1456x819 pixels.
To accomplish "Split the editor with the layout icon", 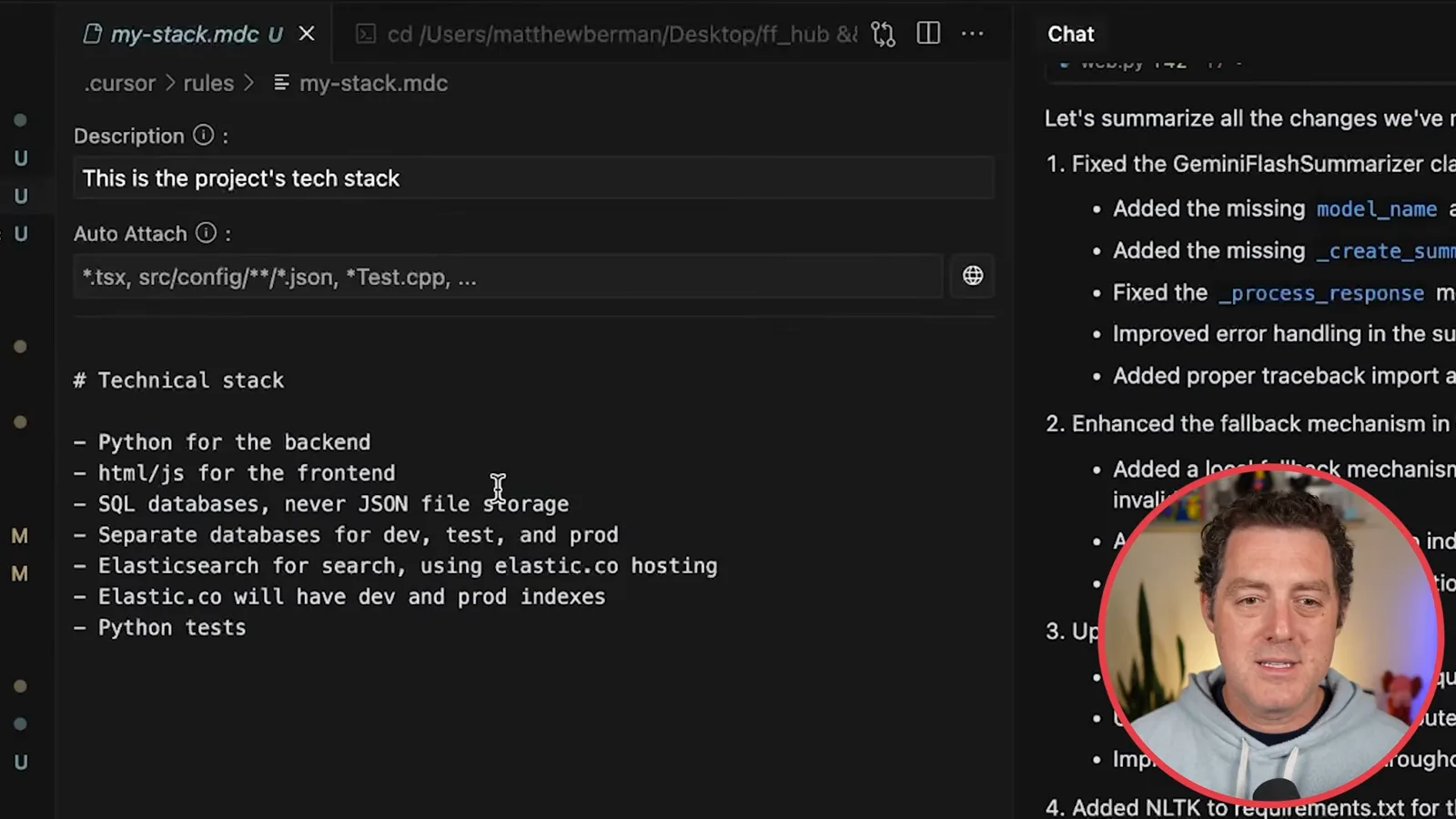I will [928, 34].
